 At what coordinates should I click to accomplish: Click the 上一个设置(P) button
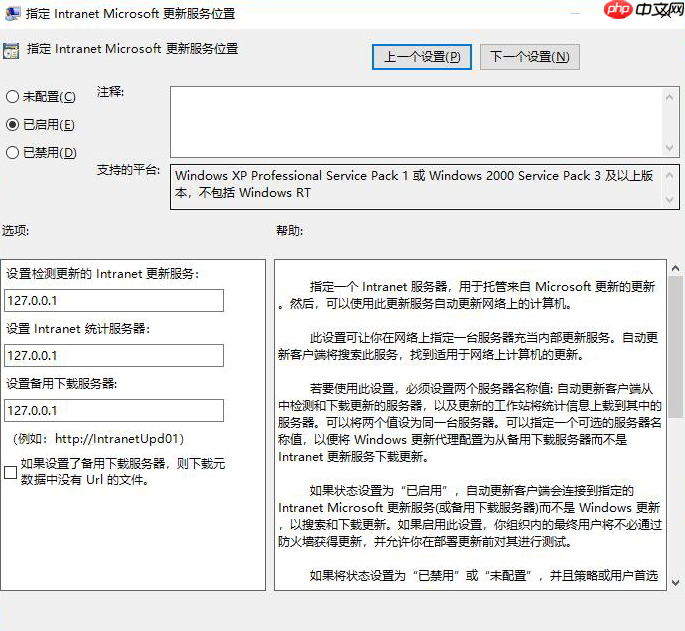(x=422, y=57)
